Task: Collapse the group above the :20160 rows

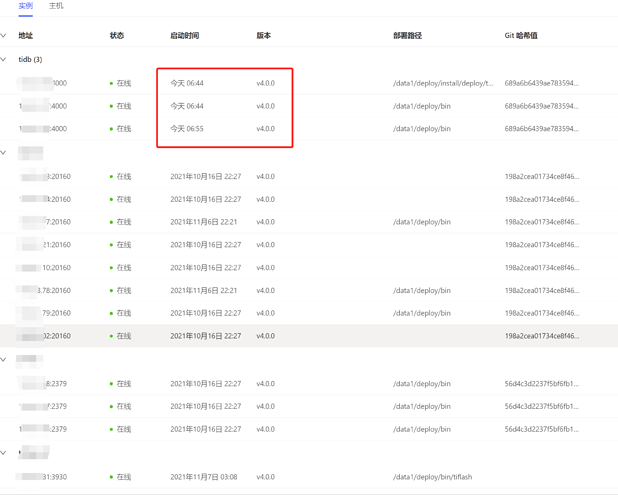Action: (x=3, y=152)
